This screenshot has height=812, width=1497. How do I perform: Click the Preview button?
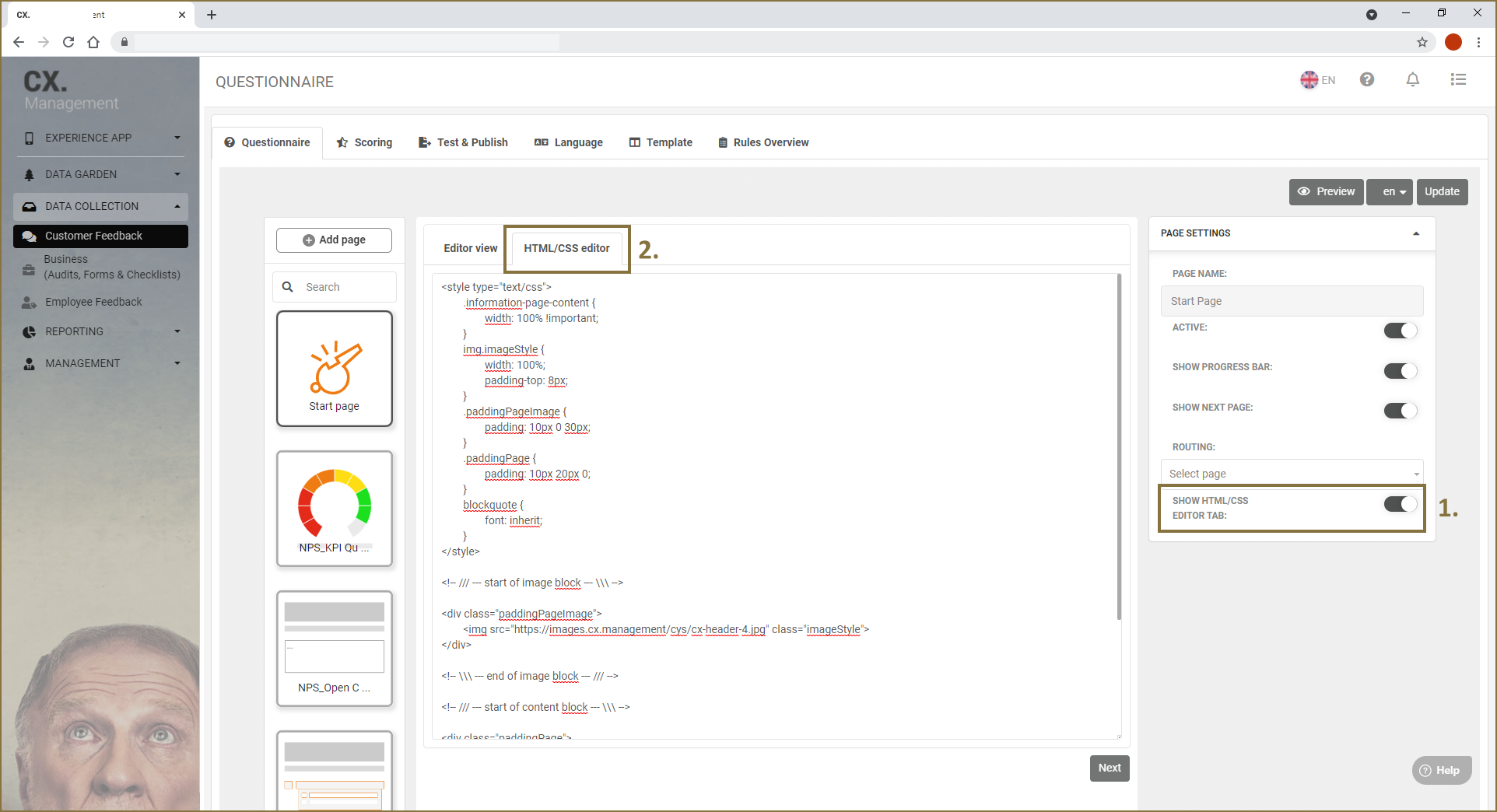[1327, 191]
